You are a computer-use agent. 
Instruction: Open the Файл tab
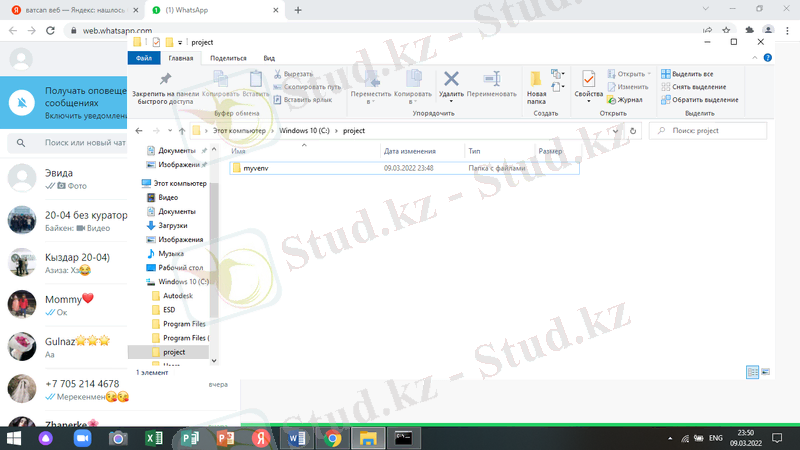(x=144, y=58)
